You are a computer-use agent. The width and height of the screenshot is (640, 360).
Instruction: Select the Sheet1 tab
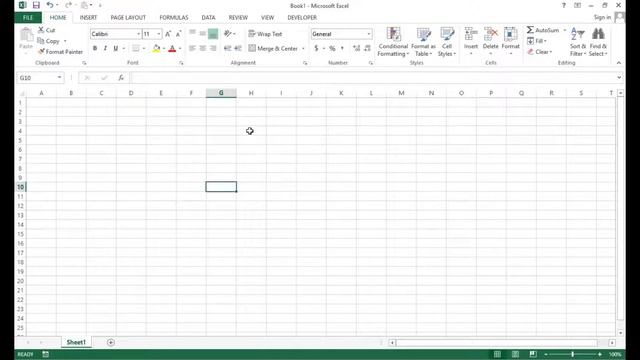tap(76, 342)
